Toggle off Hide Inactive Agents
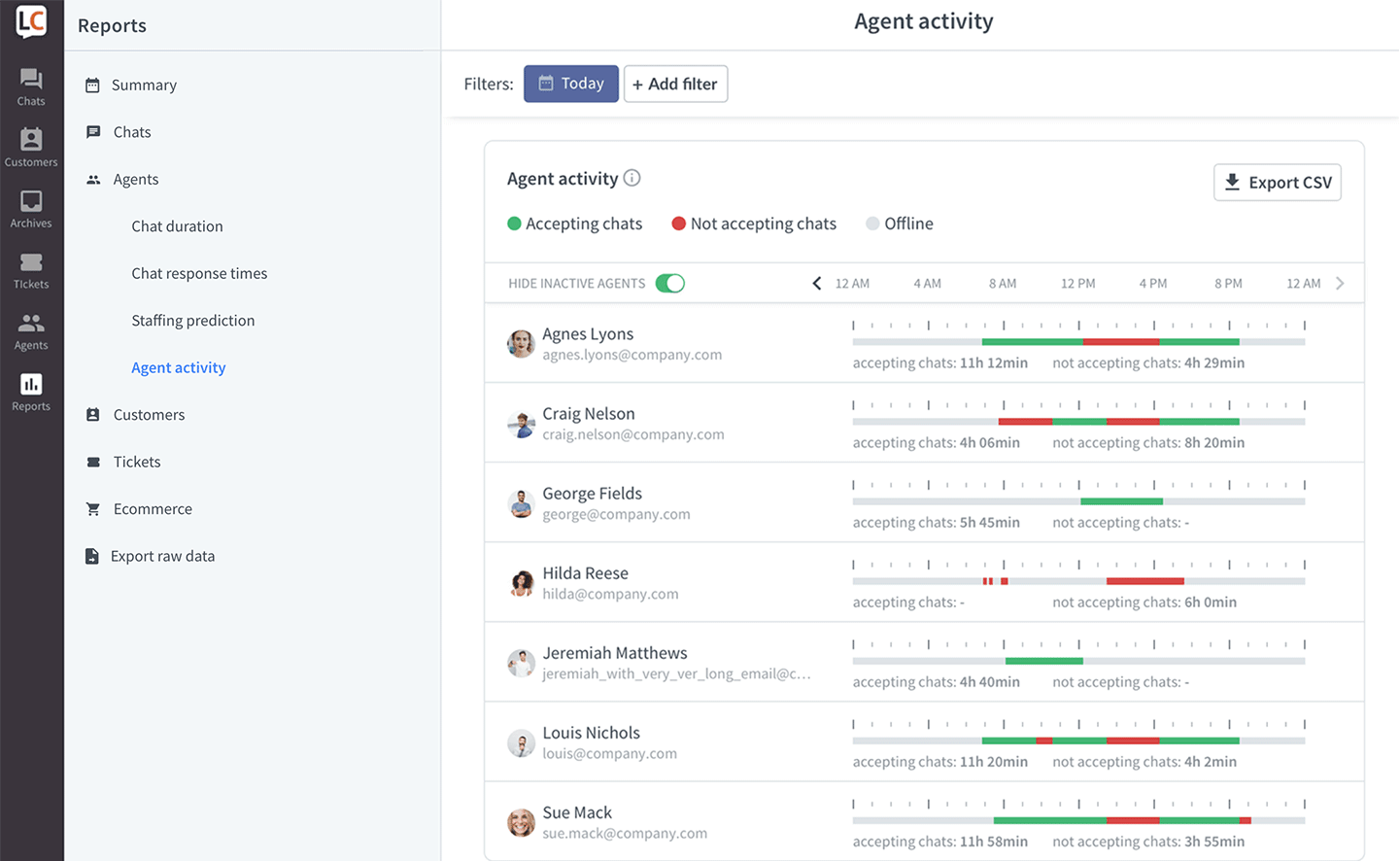This screenshot has width=1400, height=861. point(670,283)
